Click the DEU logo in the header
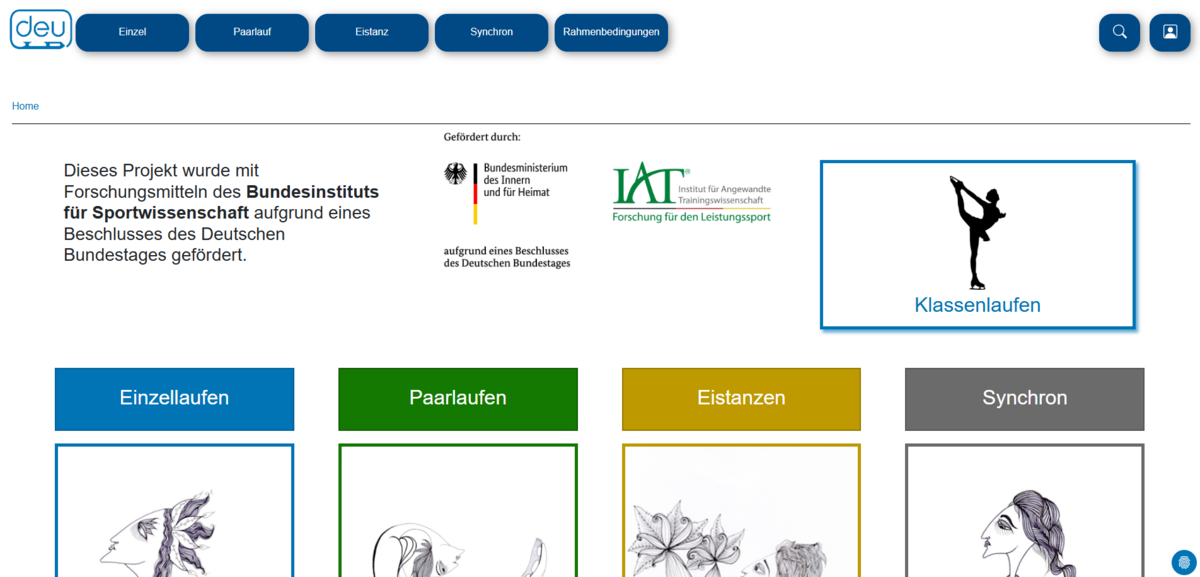 coord(41,30)
